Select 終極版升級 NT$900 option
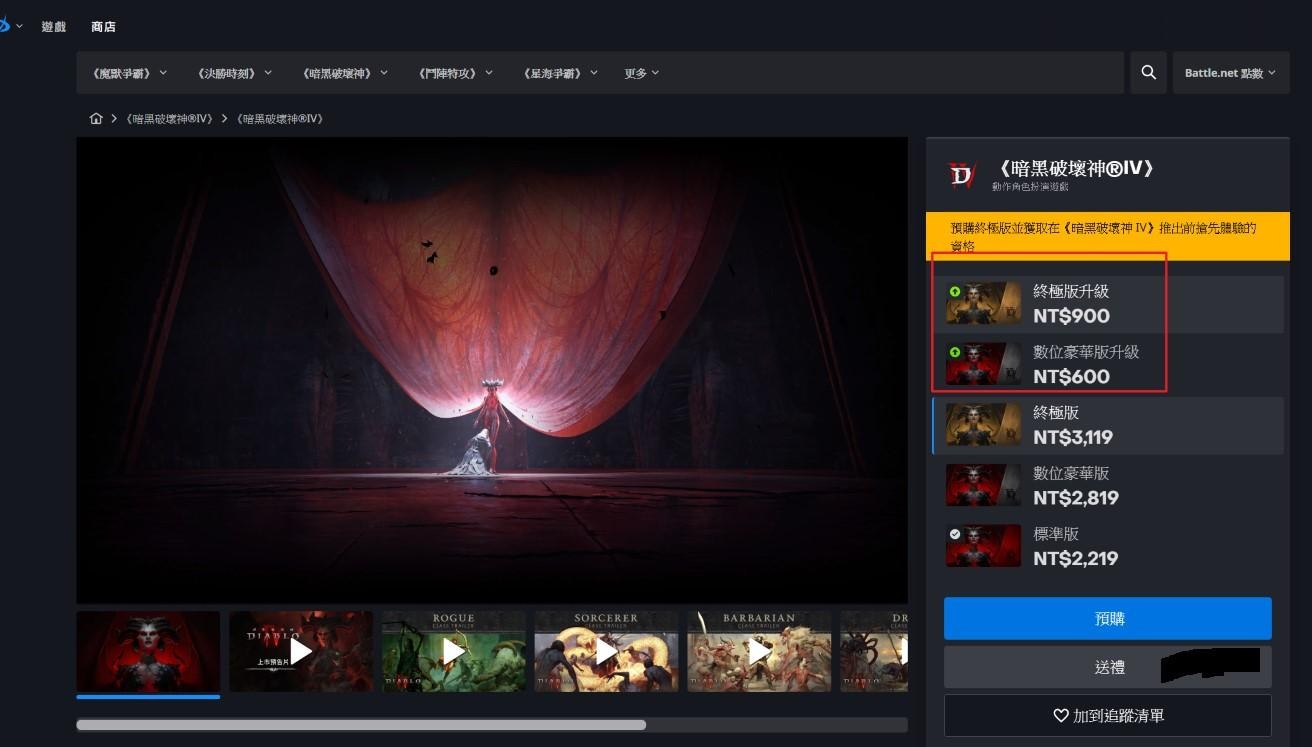This screenshot has width=1312, height=747. coord(1108,304)
